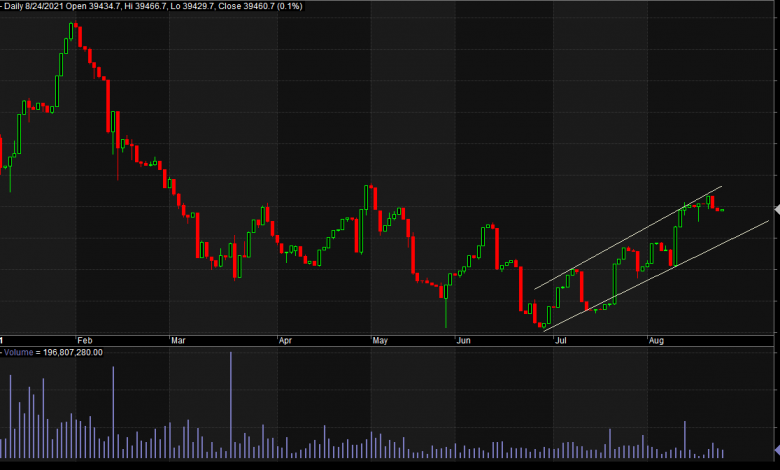Click the Jul label on the date axis
Screen dimensions: 780x470
pos(560,340)
